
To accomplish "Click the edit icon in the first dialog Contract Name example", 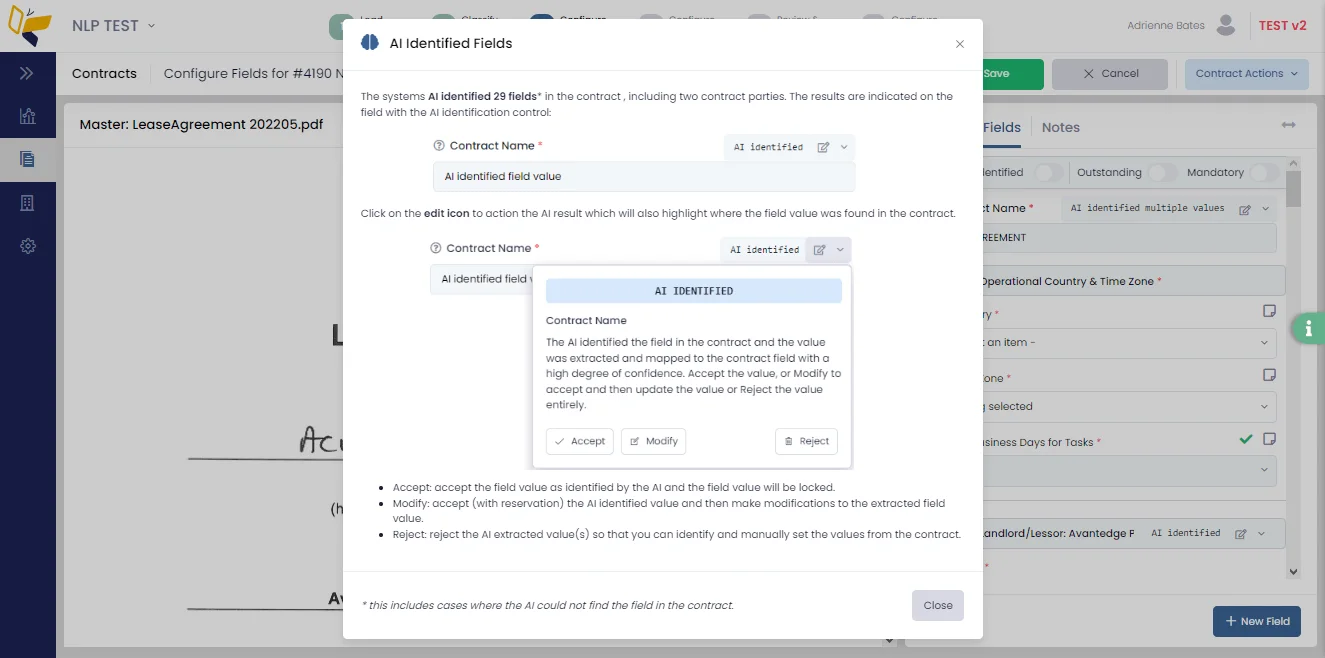I will click(x=823, y=147).
